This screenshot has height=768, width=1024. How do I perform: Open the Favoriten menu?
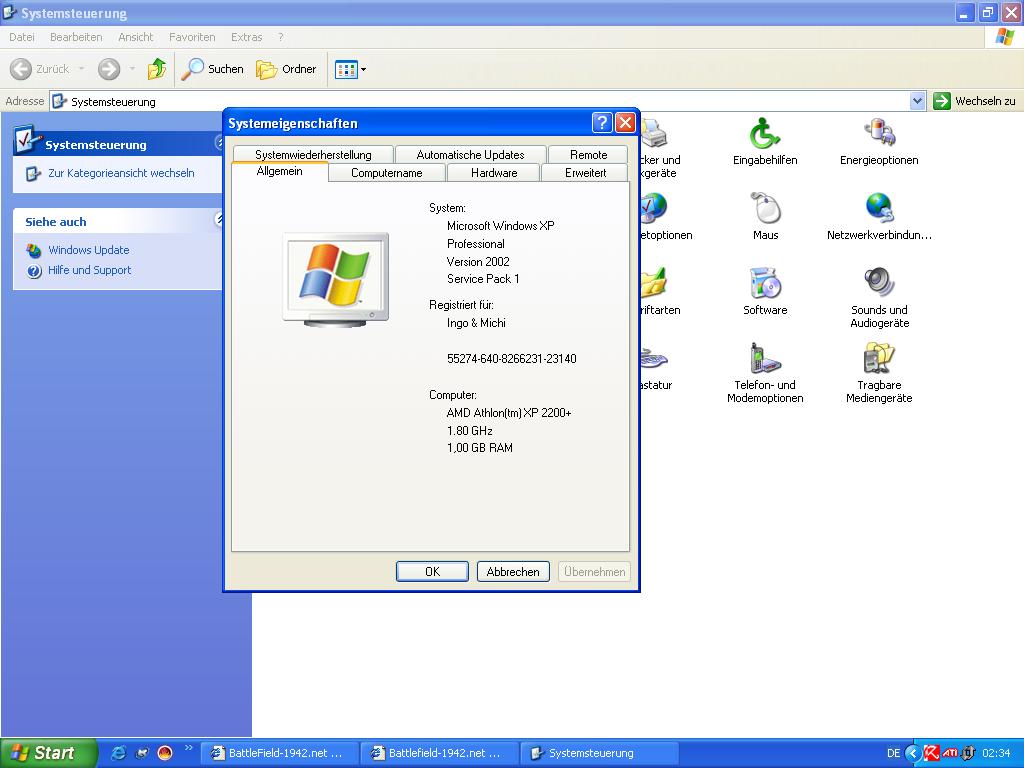(192, 37)
